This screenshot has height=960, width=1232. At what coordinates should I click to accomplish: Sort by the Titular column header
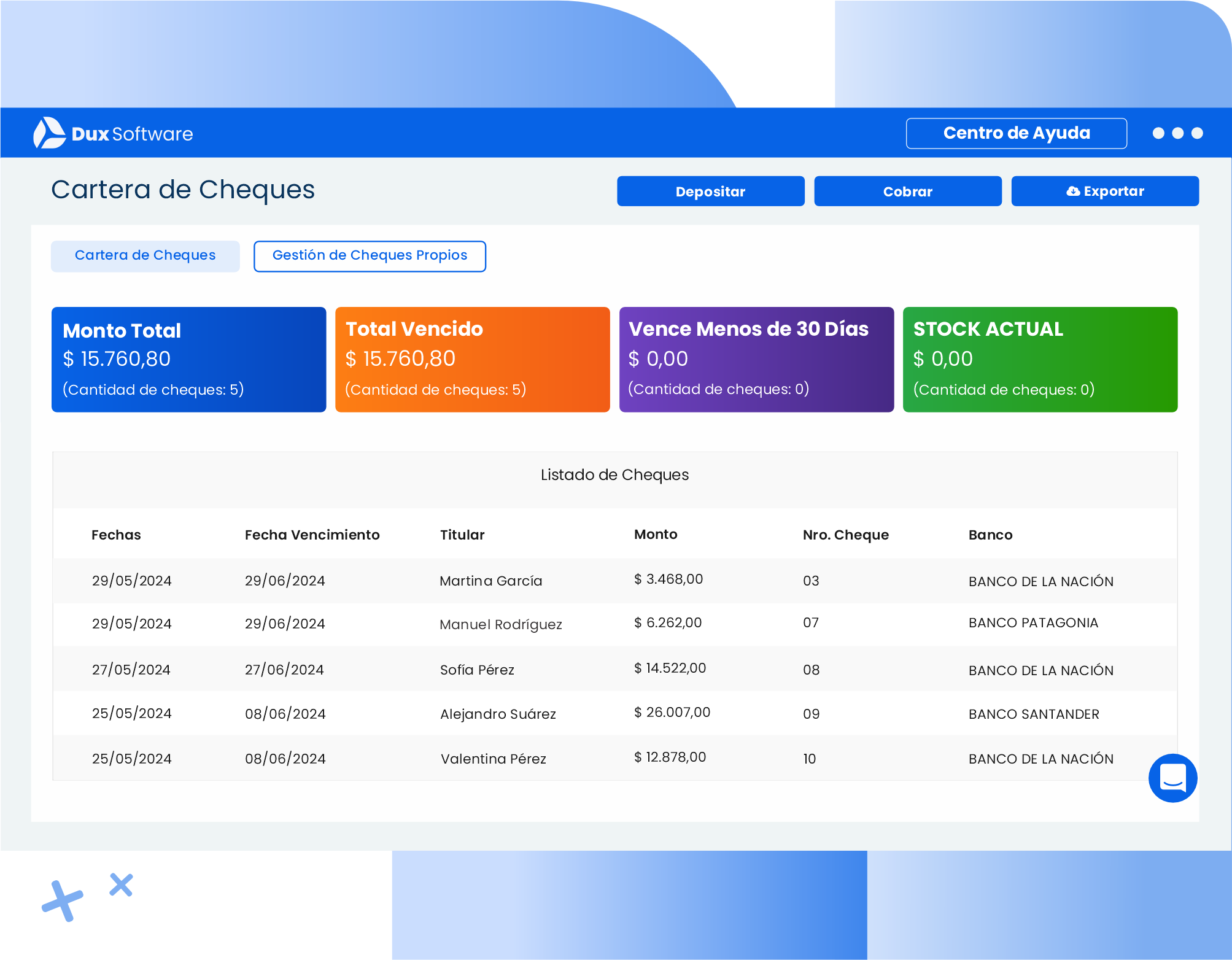pos(462,535)
